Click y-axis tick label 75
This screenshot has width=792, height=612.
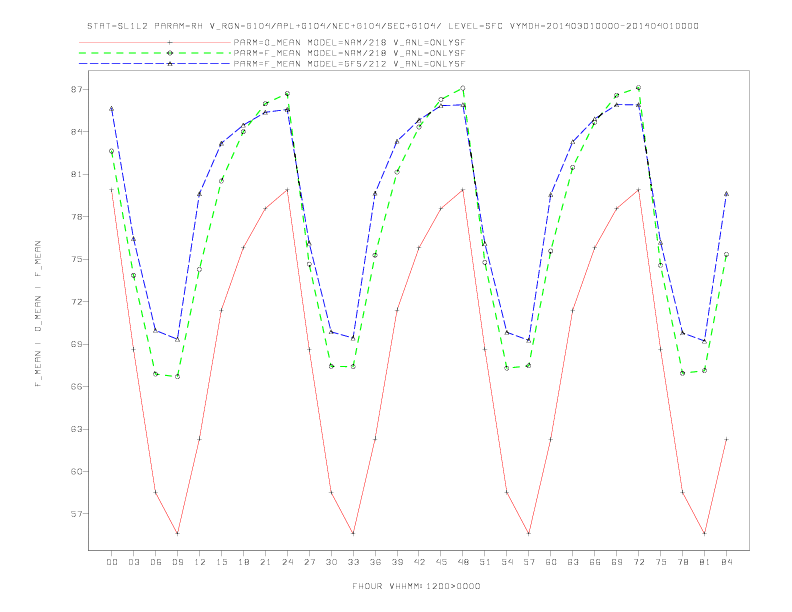point(76,259)
